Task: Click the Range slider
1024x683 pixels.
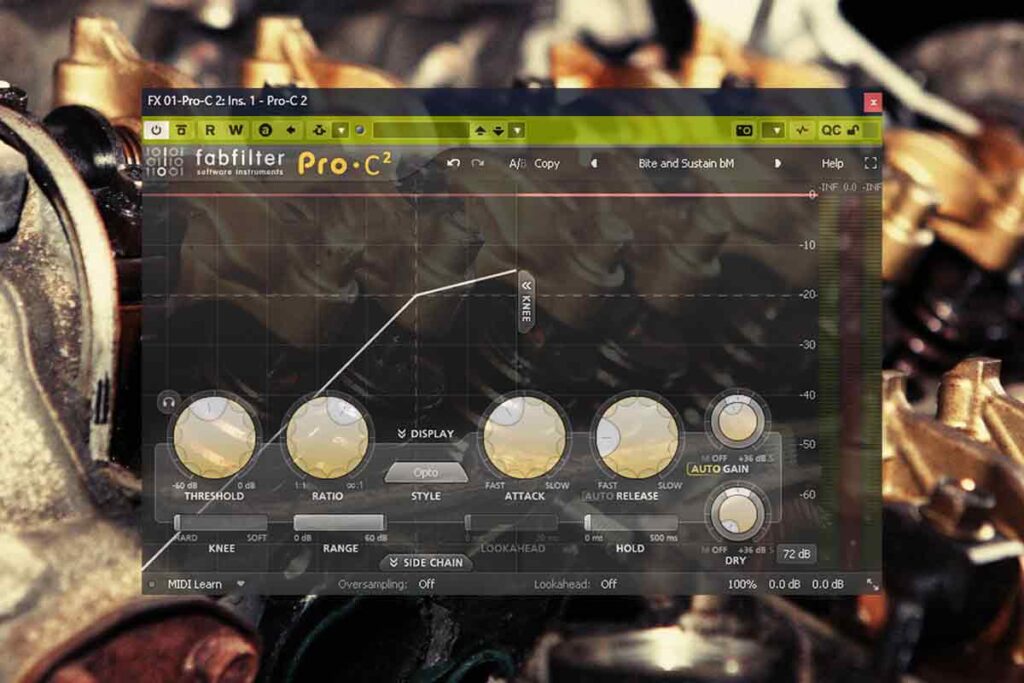Action: coord(340,522)
